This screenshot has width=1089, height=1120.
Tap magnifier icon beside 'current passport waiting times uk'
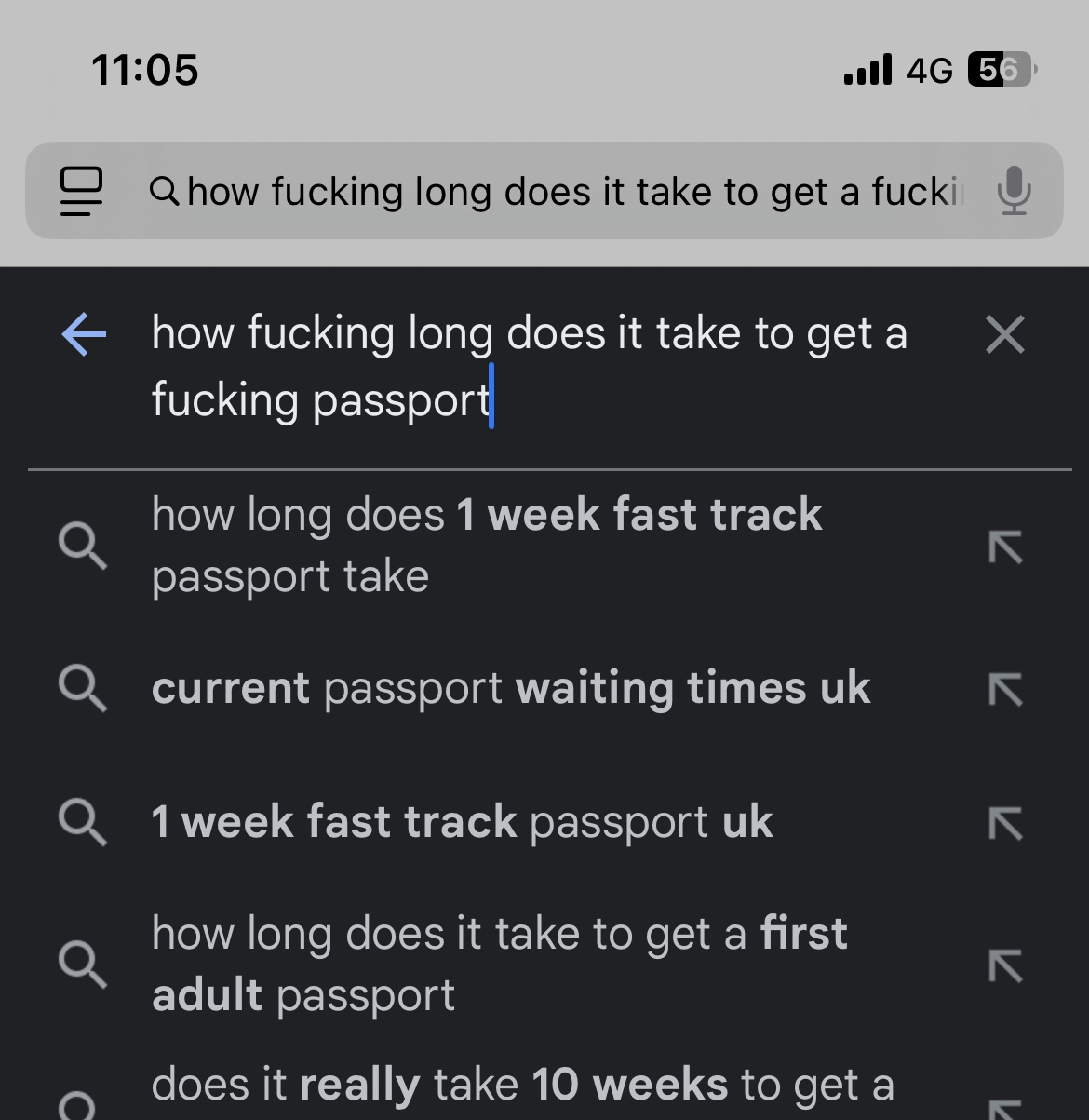point(83,690)
